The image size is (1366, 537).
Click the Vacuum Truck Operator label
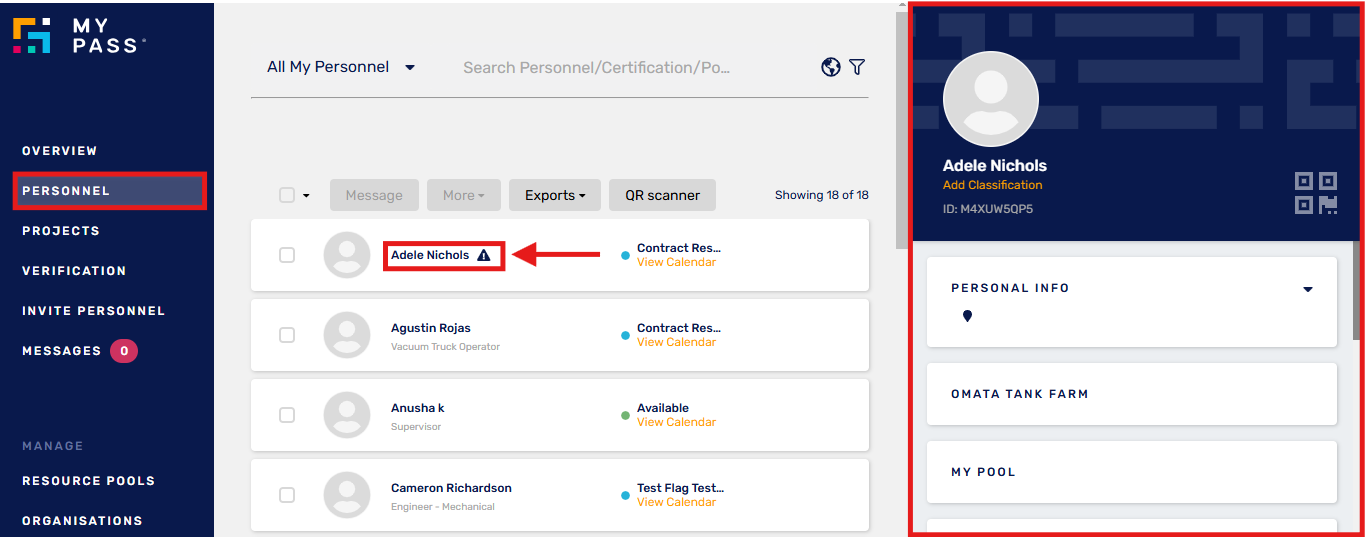click(445, 347)
